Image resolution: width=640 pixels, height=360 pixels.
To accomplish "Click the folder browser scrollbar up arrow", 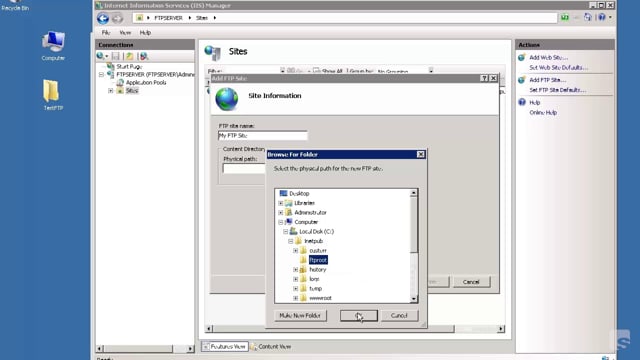I will click(x=413, y=193).
